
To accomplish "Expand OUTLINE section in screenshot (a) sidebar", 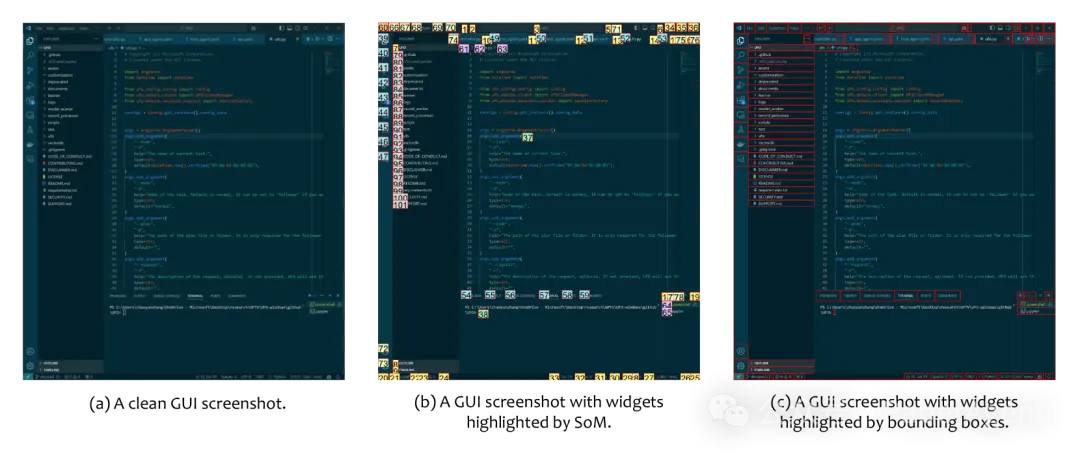I will pyautogui.click(x=71, y=363).
